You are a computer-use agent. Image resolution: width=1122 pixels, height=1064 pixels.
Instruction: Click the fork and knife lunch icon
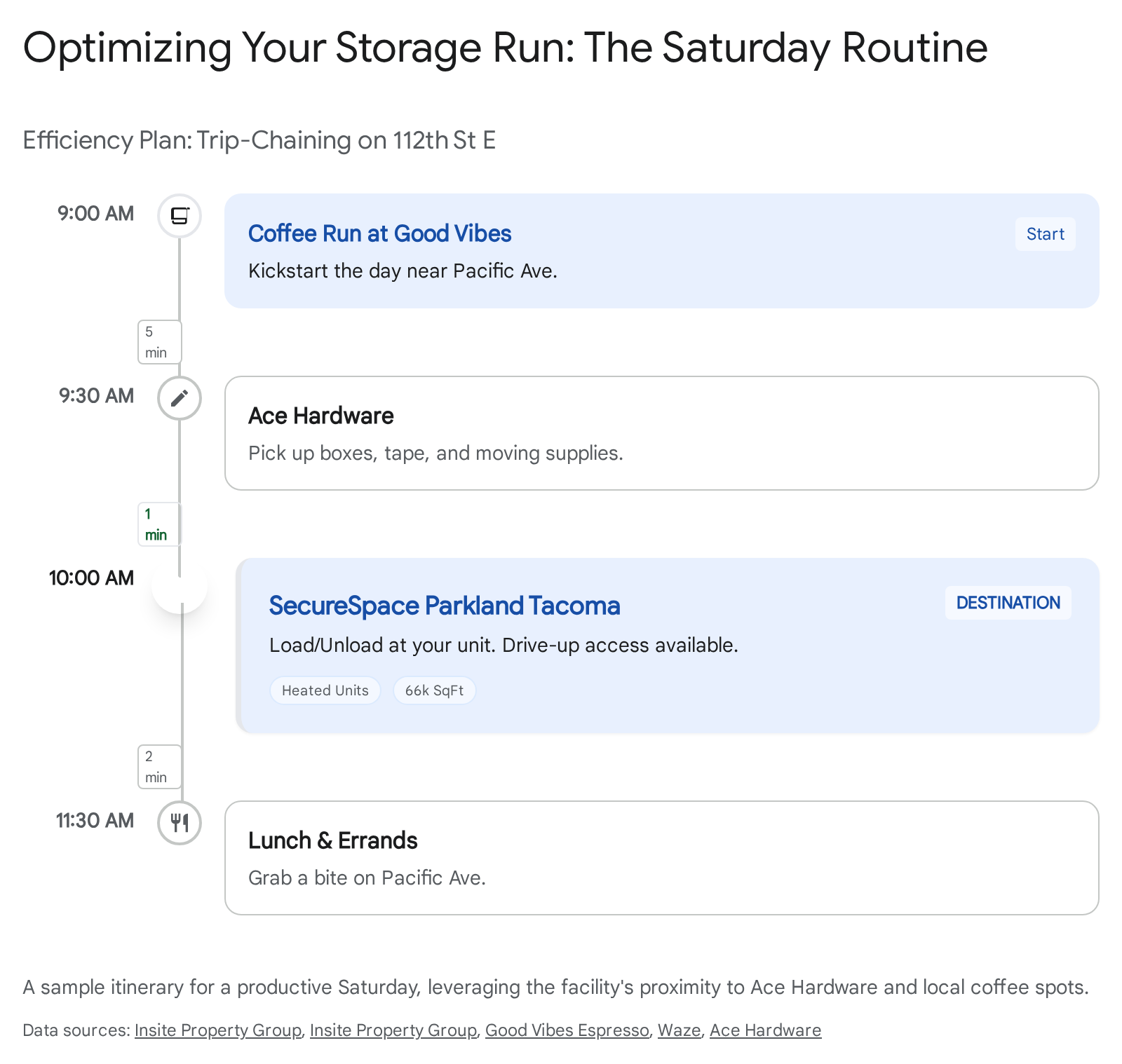(180, 822)
